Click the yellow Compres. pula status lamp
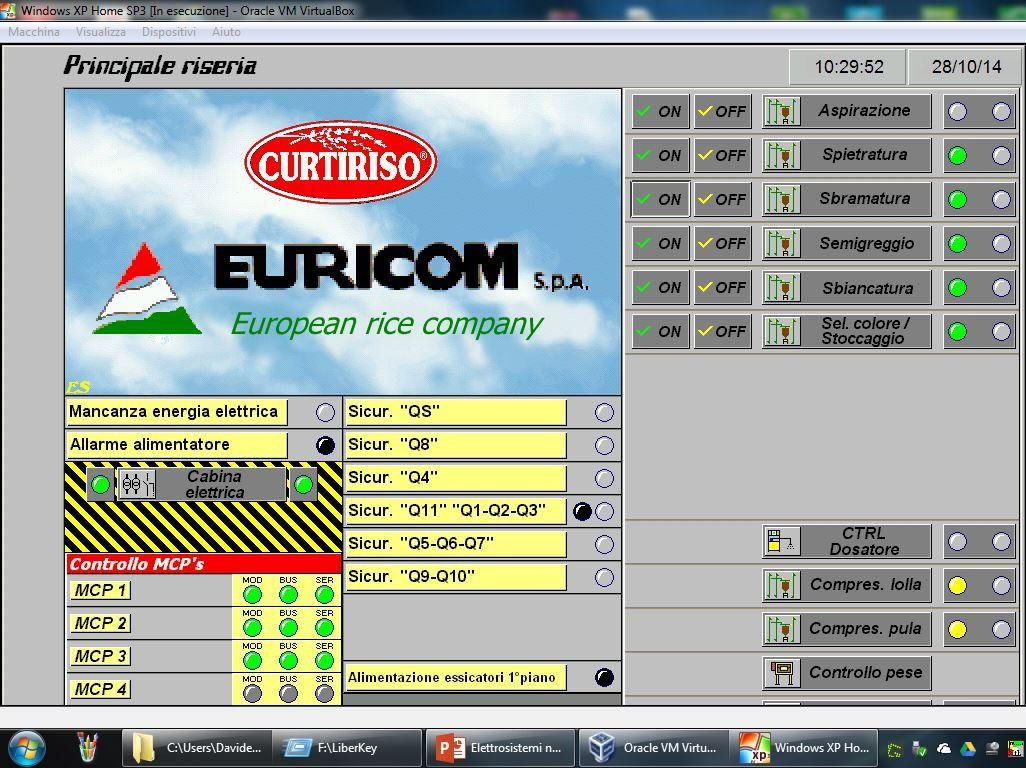This screenshot has width=1026, height=768. (x=957, y=629)
